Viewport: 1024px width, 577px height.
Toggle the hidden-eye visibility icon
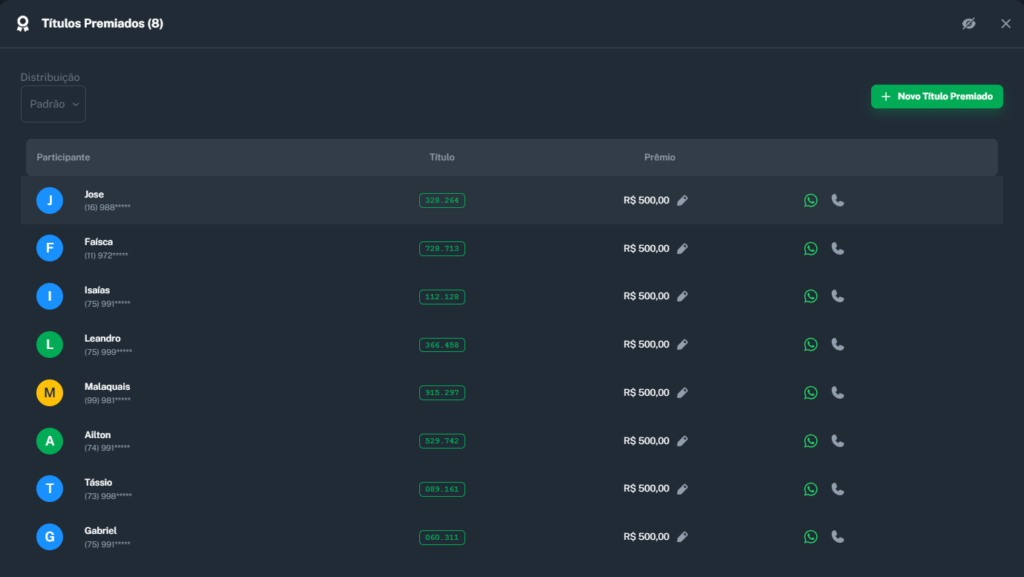(x=968, y=23)
